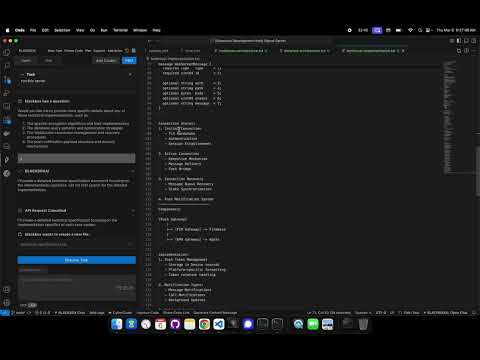480x360 pixels.
Task: Open the Help menu
Action: tap(157, 30)
